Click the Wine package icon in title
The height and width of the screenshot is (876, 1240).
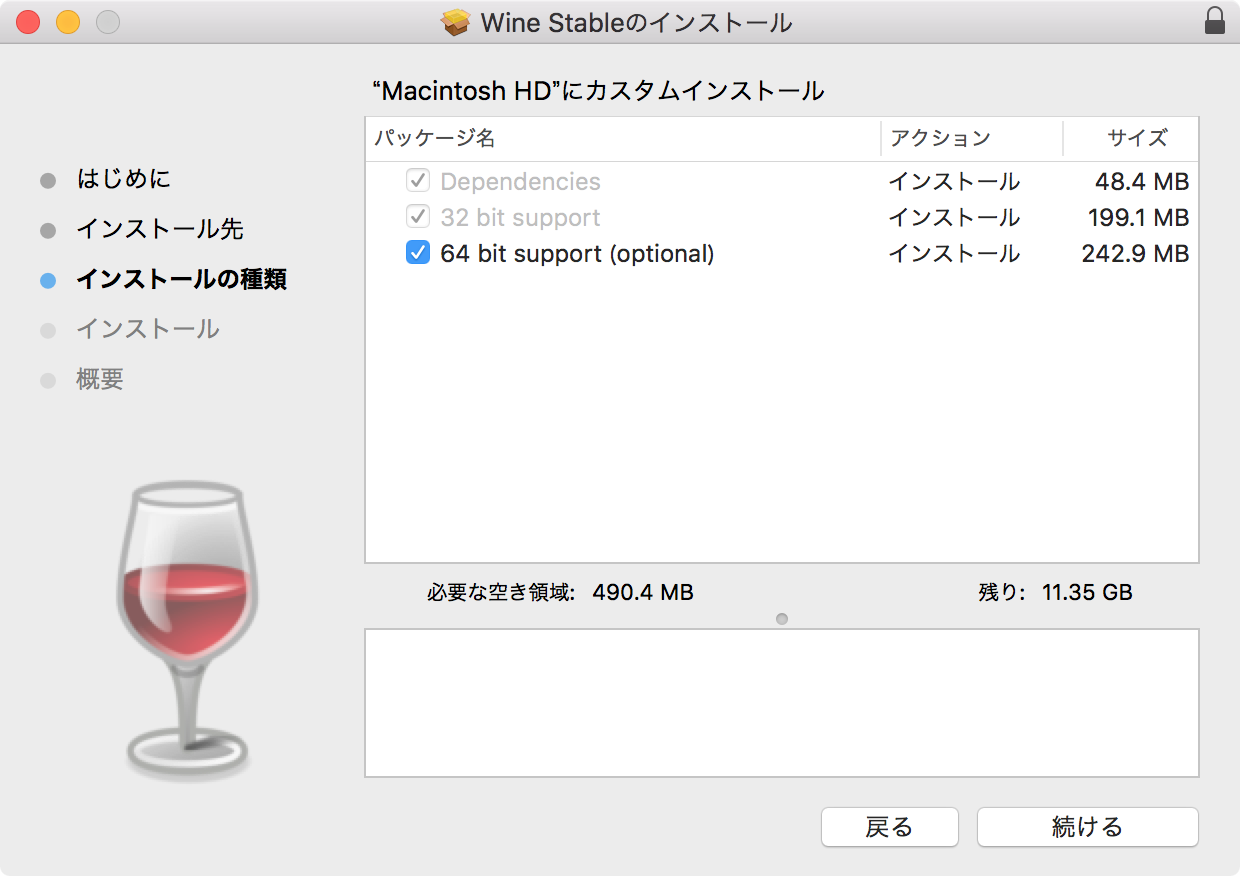point(456,22)
